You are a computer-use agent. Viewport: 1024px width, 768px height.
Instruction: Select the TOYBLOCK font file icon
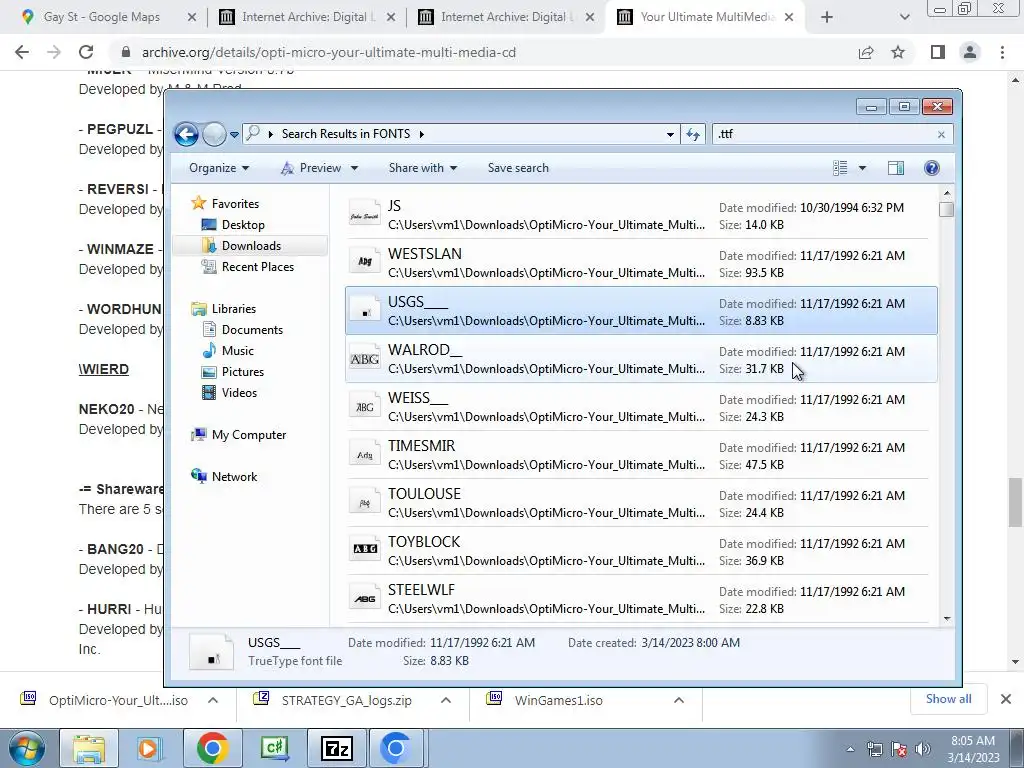pos(364,551)
